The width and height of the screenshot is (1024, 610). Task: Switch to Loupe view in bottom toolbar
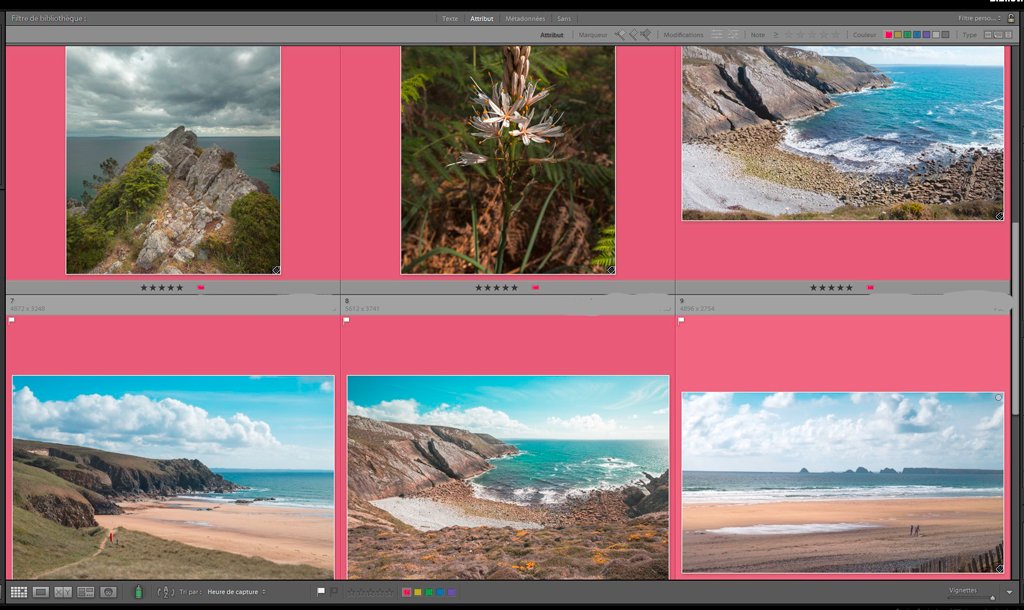(40, 592)
